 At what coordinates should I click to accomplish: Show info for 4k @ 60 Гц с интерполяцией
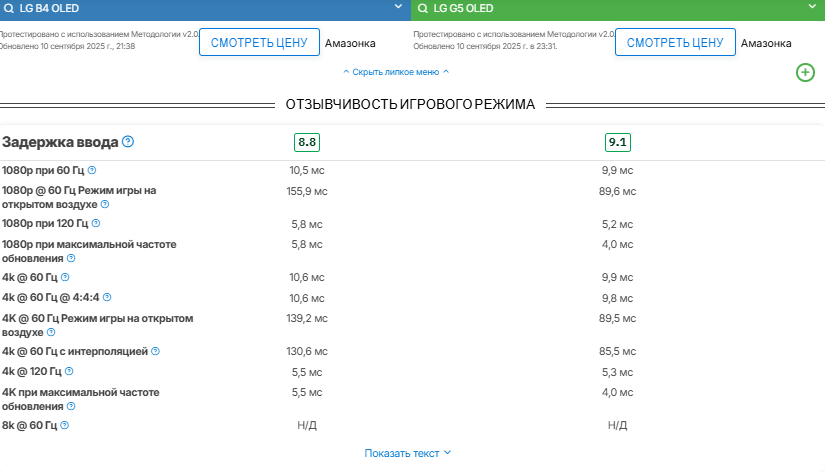155,352
